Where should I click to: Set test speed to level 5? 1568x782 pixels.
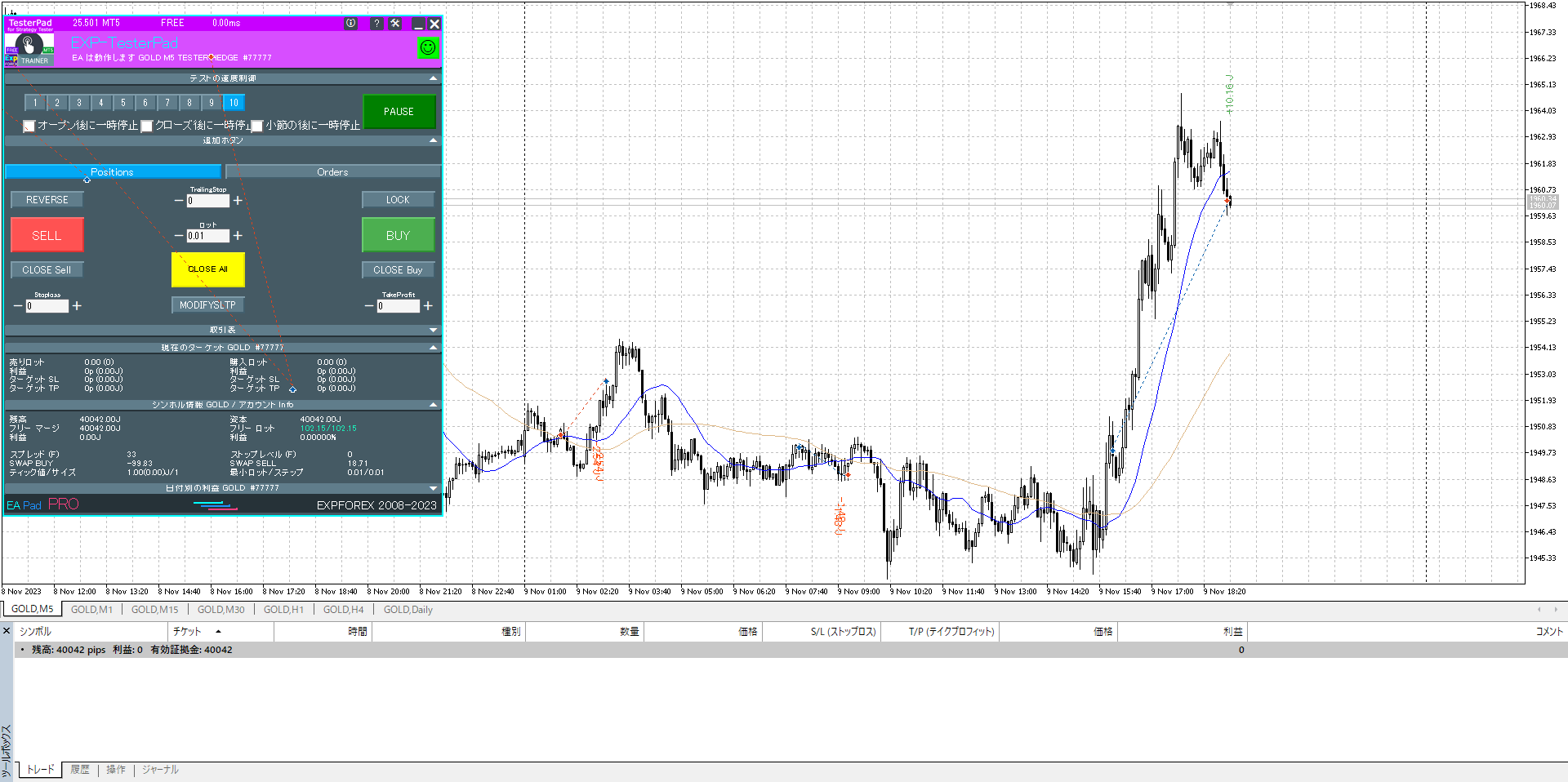123,103
